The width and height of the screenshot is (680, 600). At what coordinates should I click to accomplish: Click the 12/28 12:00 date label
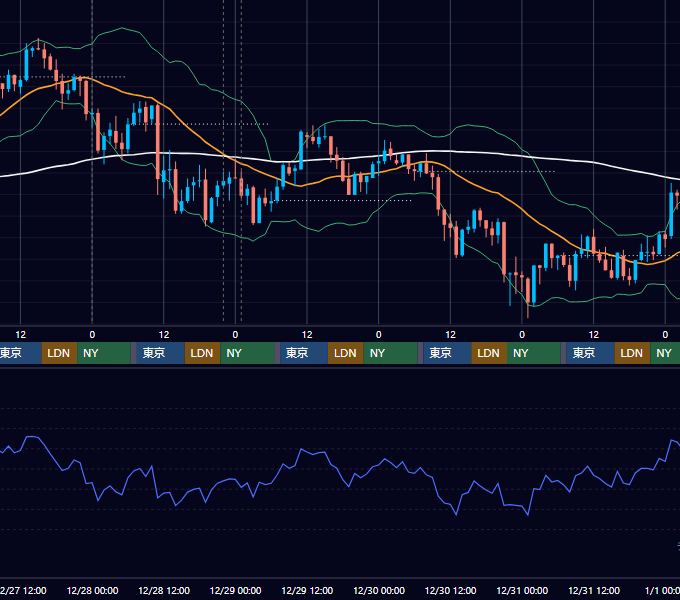click(164, 590)
